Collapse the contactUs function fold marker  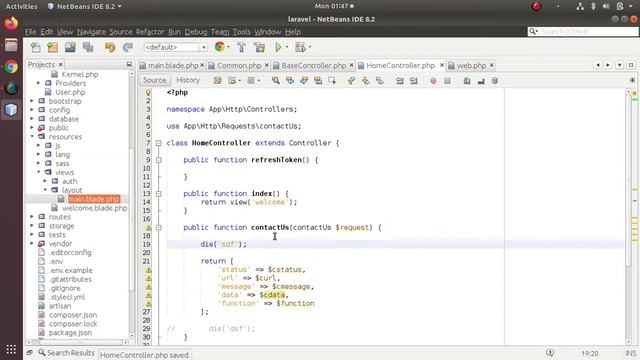[158, 227]
